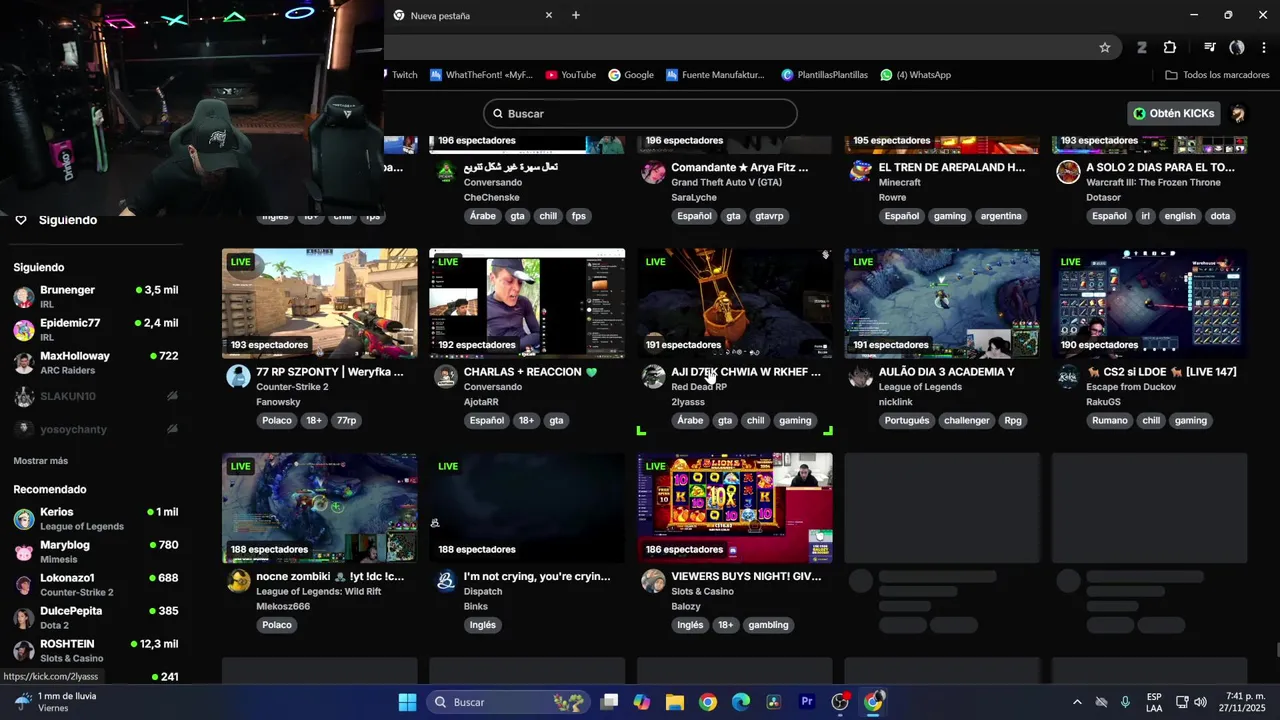This screenshot has height=720, width=1280.
Task: Open recommended channel Lokonazo1
Action: point(96,584)
